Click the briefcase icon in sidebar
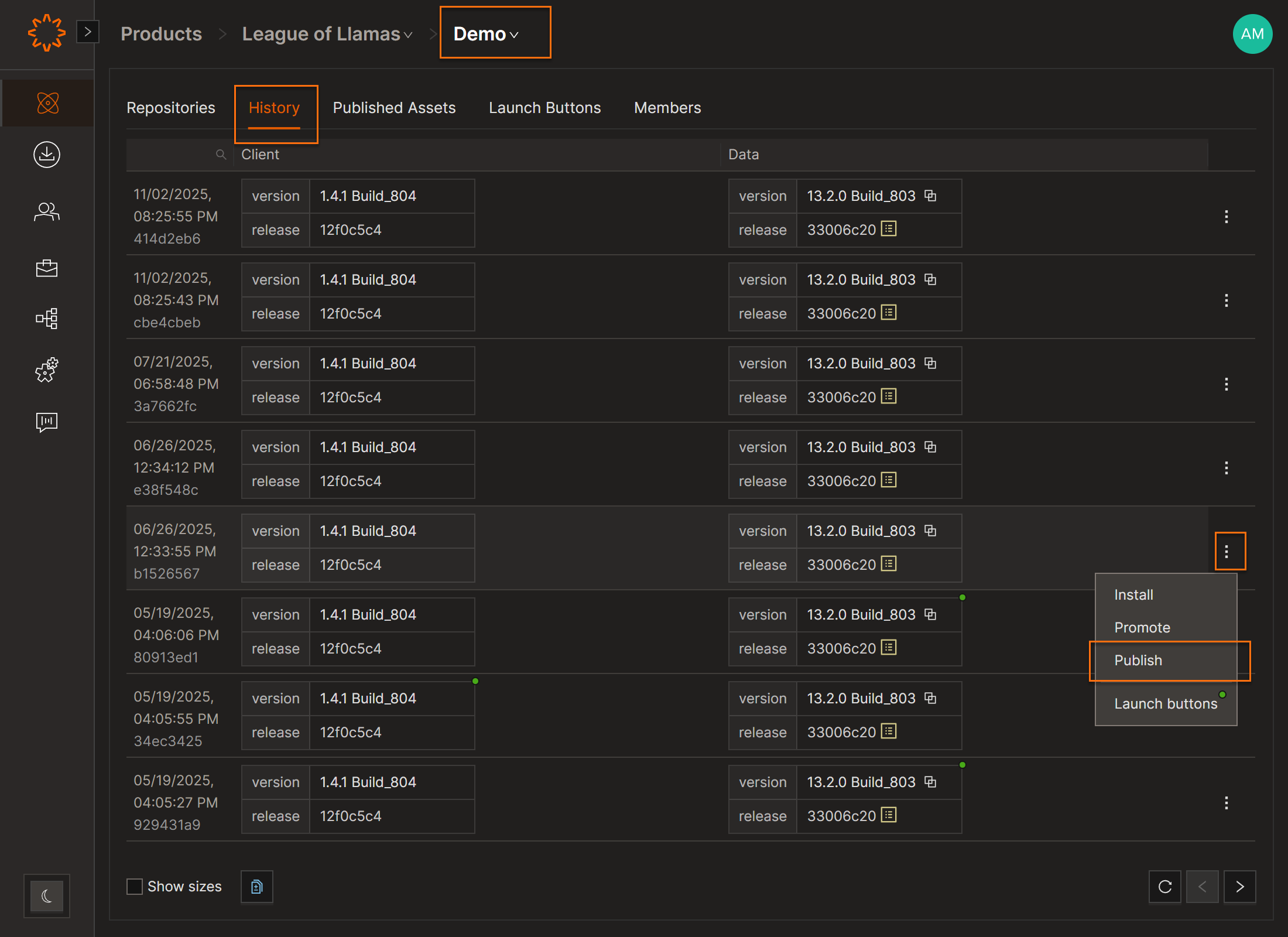The image size is (1288, 937). pos(47,268)
